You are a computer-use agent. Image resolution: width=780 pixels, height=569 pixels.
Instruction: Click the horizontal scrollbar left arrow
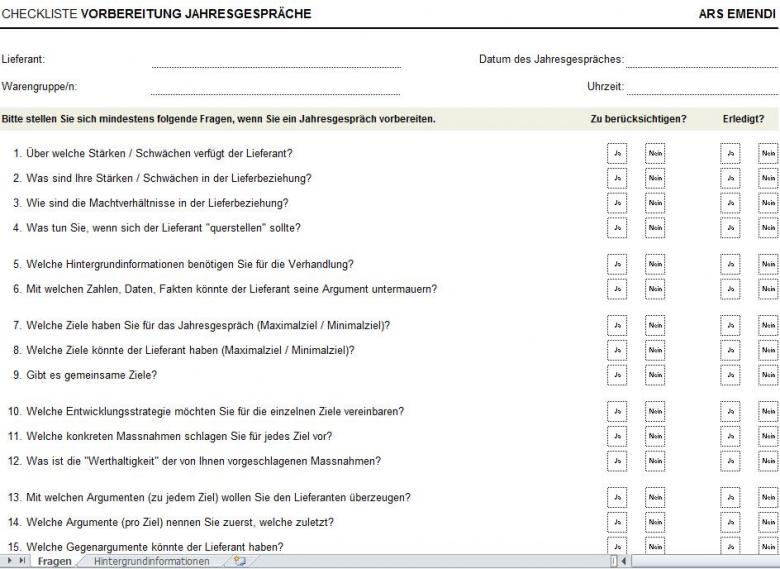pos(625,562)
